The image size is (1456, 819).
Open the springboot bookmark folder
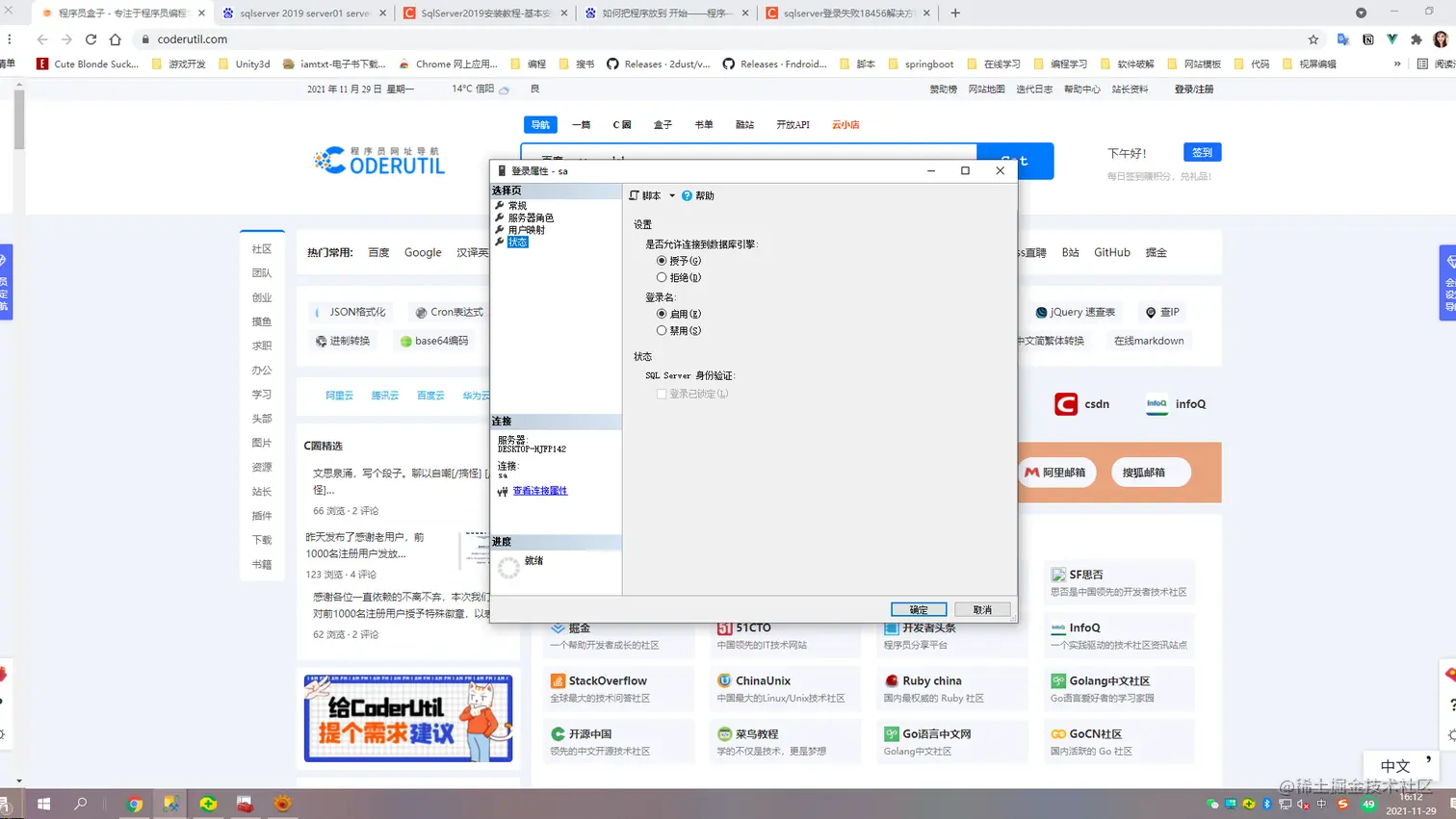pos(921,64)
